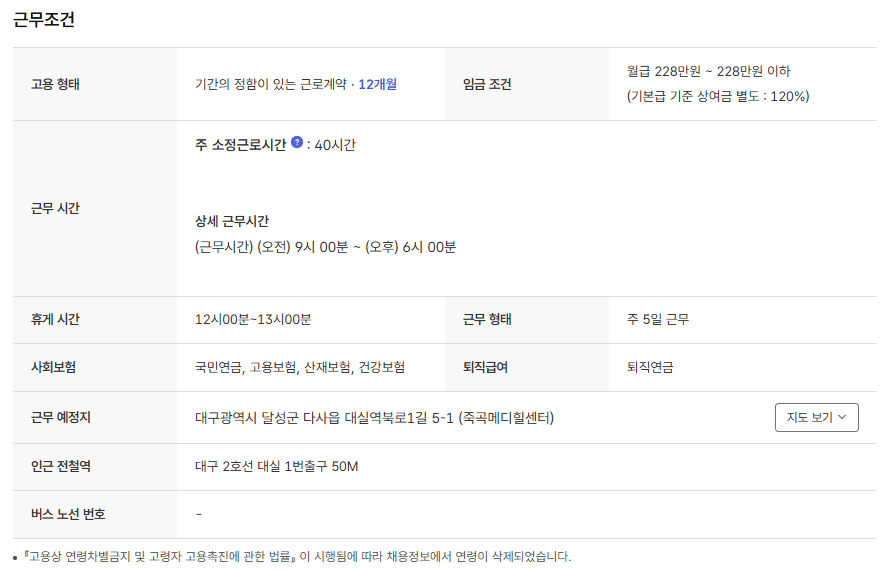Click the 버스 노선 번호 label cell
Viewport: 887px width, 572px height.
95,514
